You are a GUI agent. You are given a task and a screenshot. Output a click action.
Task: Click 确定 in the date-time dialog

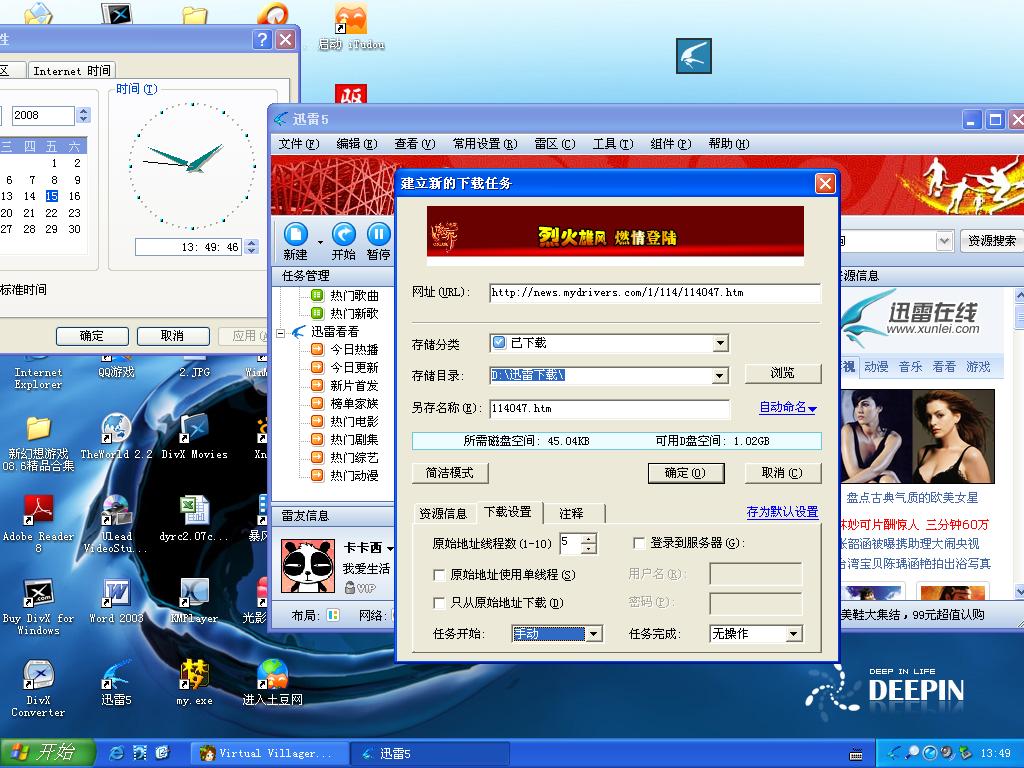coord(91,336)
